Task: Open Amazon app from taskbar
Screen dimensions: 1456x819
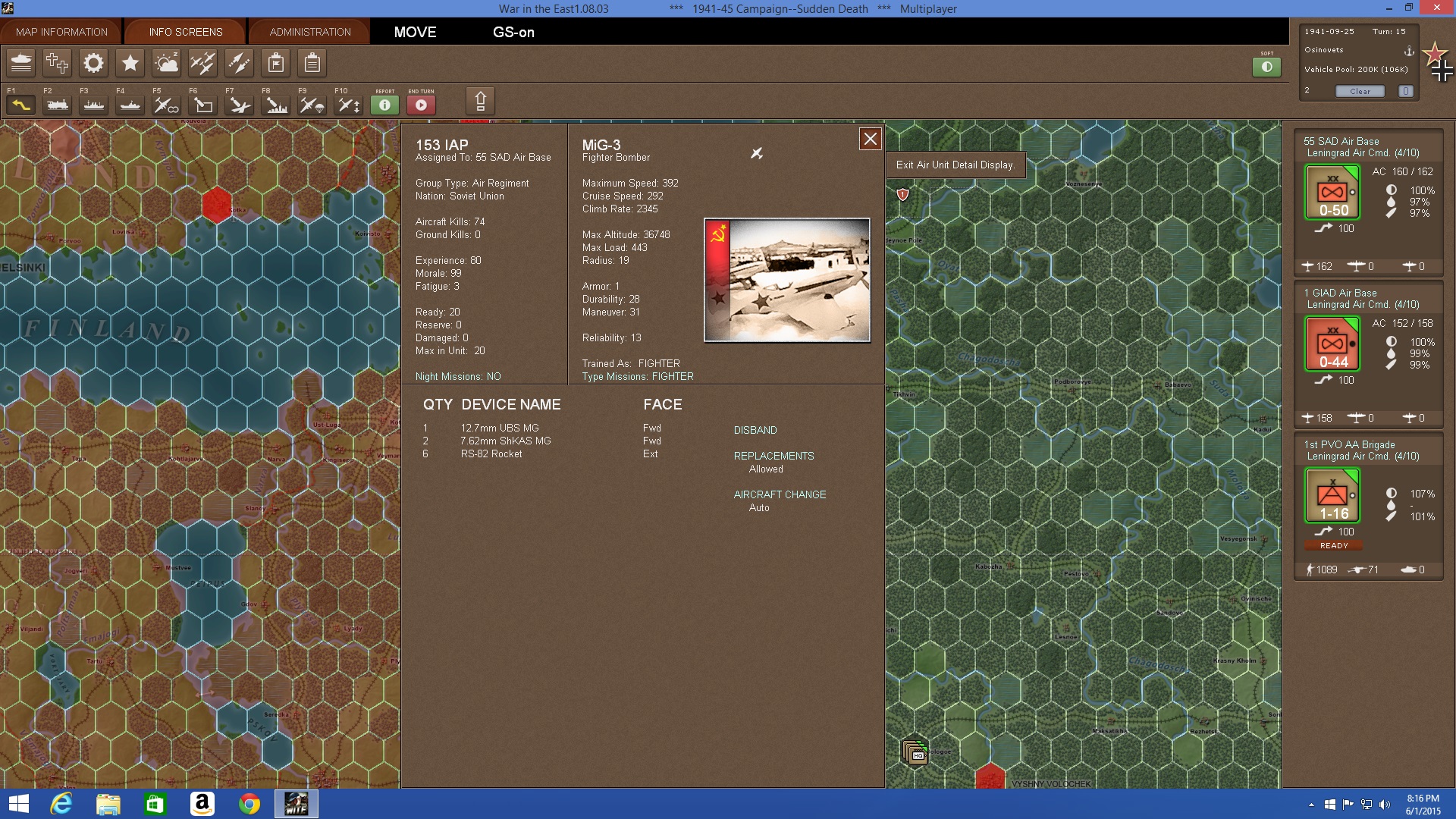Action: (x=202, y=804)
